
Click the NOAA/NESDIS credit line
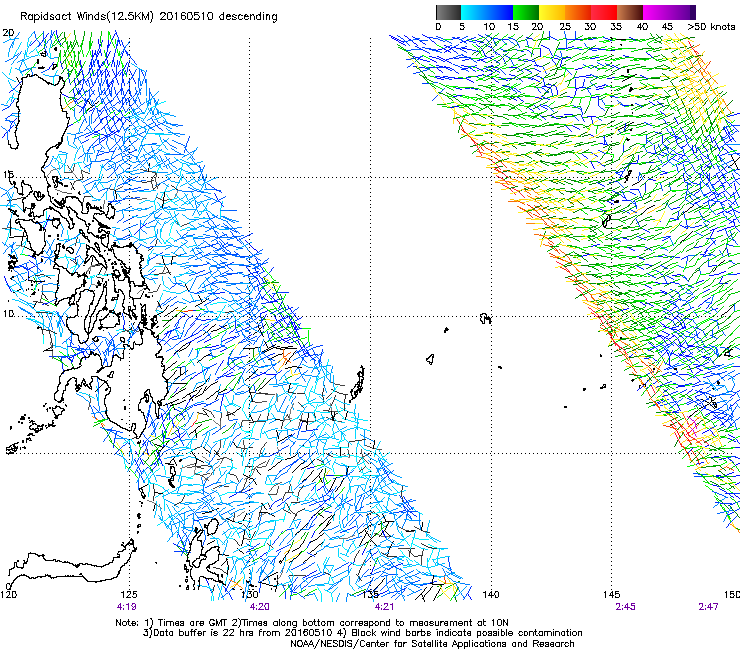pyautogui.click(x=432, y=644)
